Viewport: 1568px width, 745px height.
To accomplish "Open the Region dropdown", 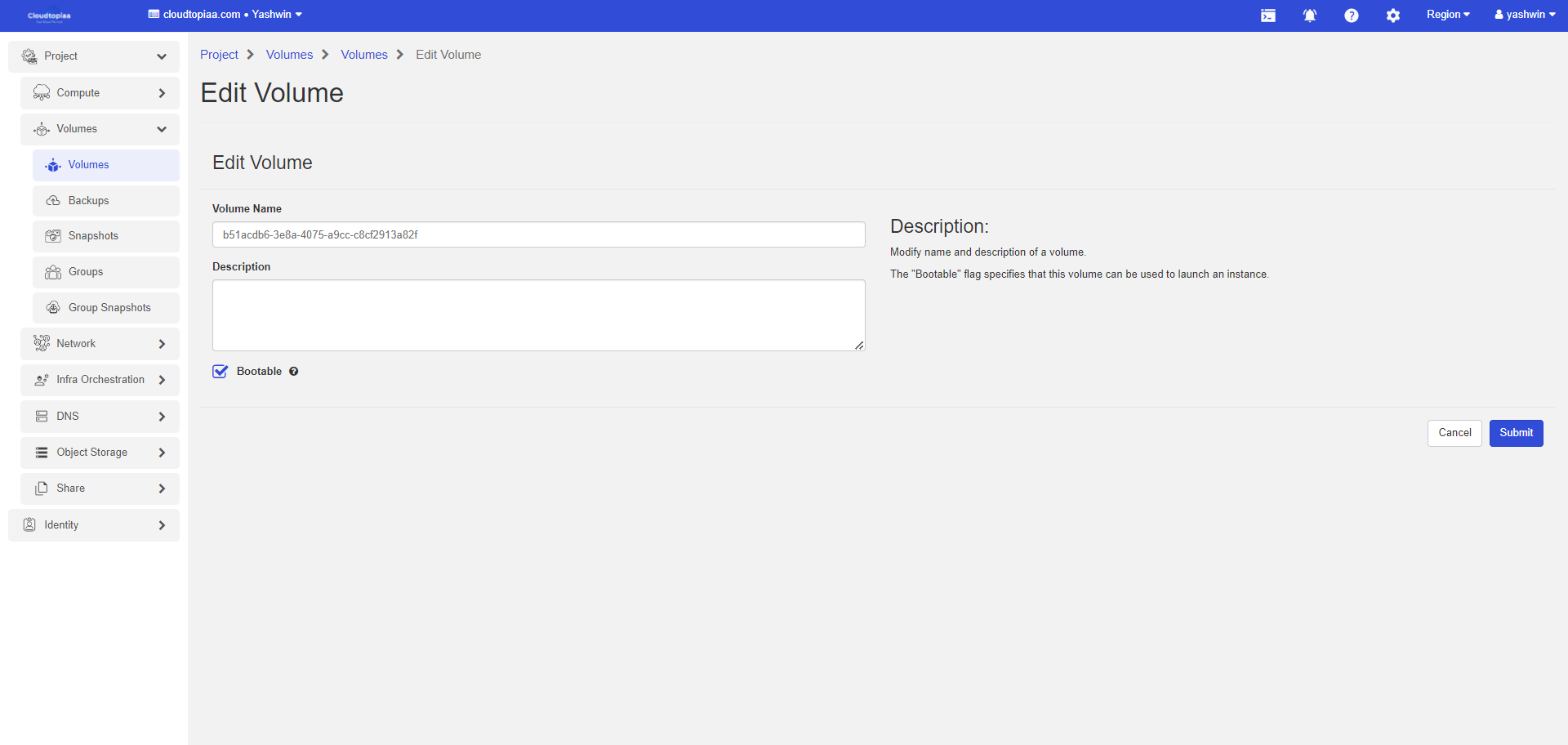I will (x=1447, y=15).
